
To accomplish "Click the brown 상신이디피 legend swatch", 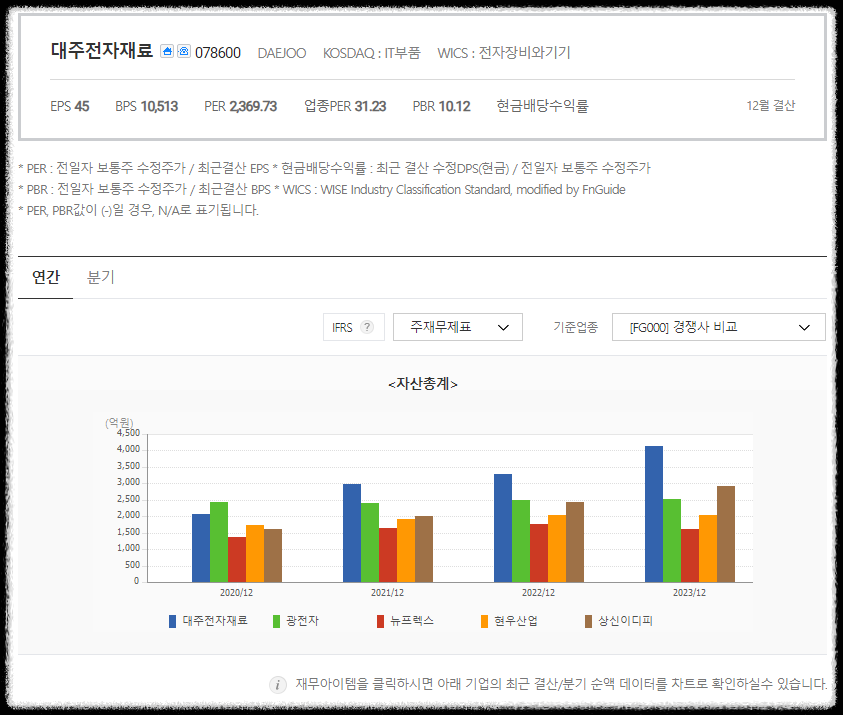I will [588, 621].
